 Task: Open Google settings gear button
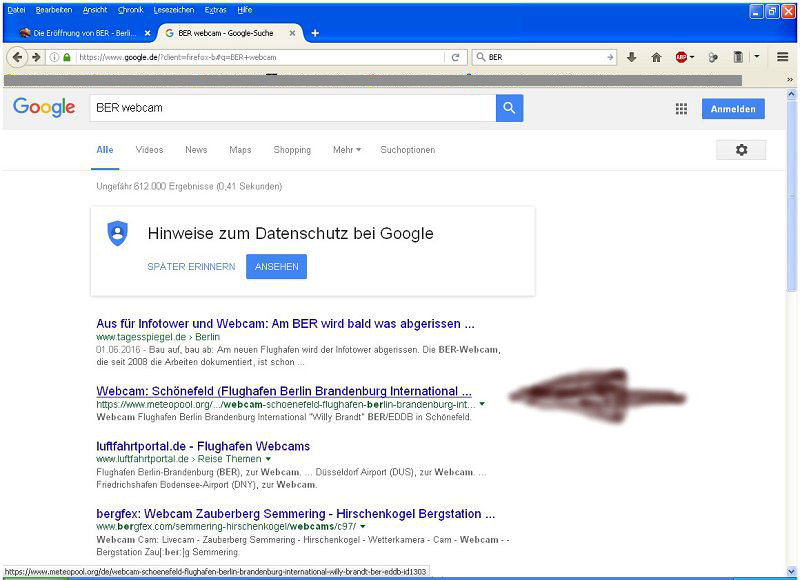pos(741,150)
